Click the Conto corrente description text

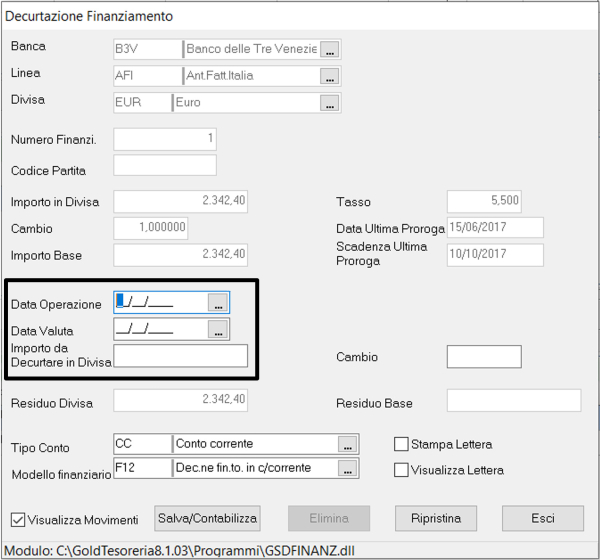point(214,444)
